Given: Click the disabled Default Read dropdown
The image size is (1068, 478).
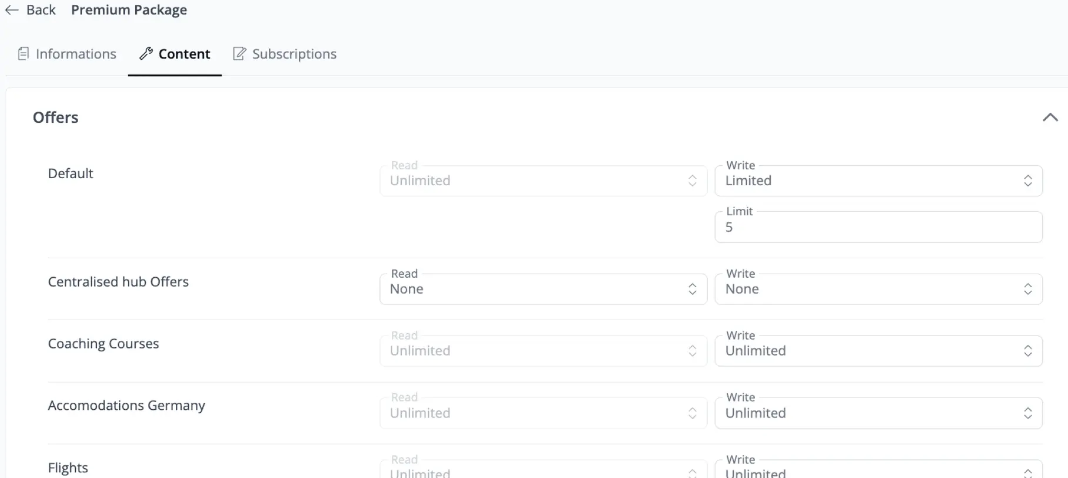Looking at the screenshot, I should [x=542, y=181].
